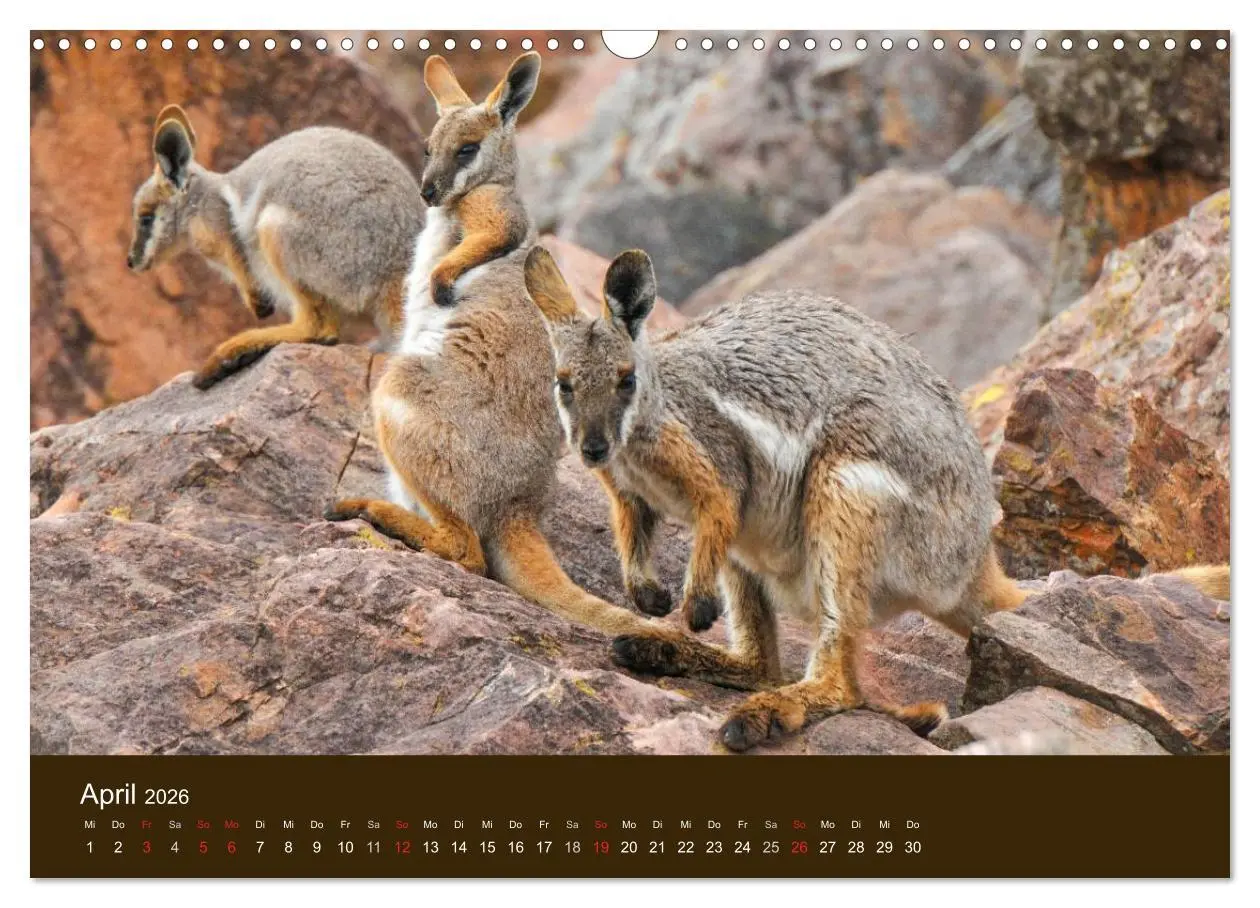Select the first Mi weekday label
The height and width of the screenshot is (908, 1260).
coord(88,825)
